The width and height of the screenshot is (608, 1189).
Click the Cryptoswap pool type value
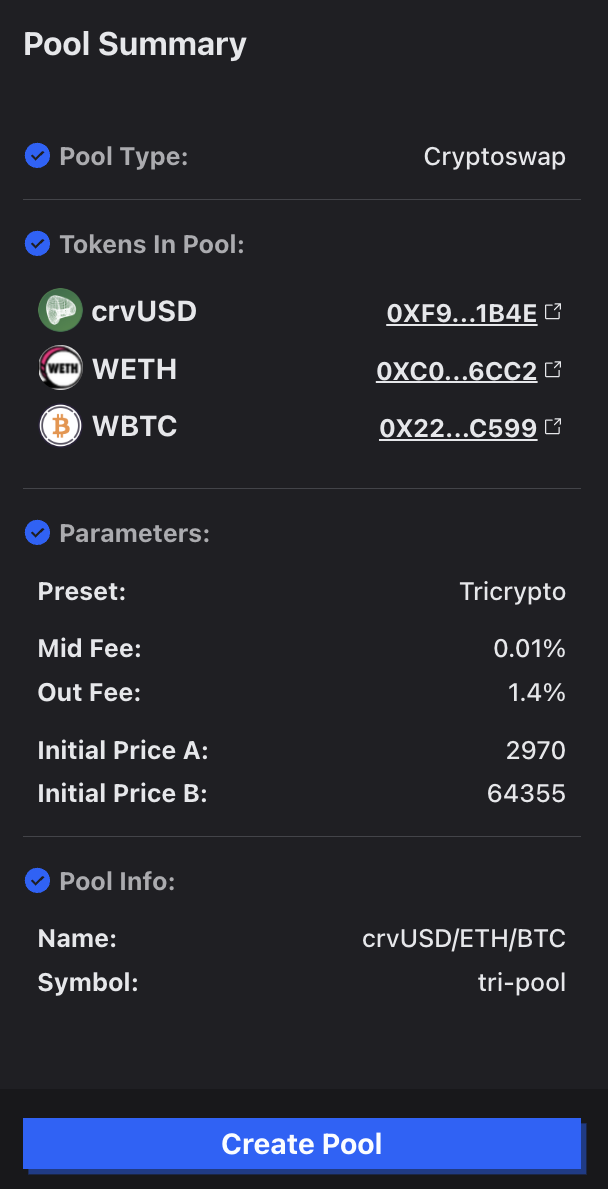[495, 157]
